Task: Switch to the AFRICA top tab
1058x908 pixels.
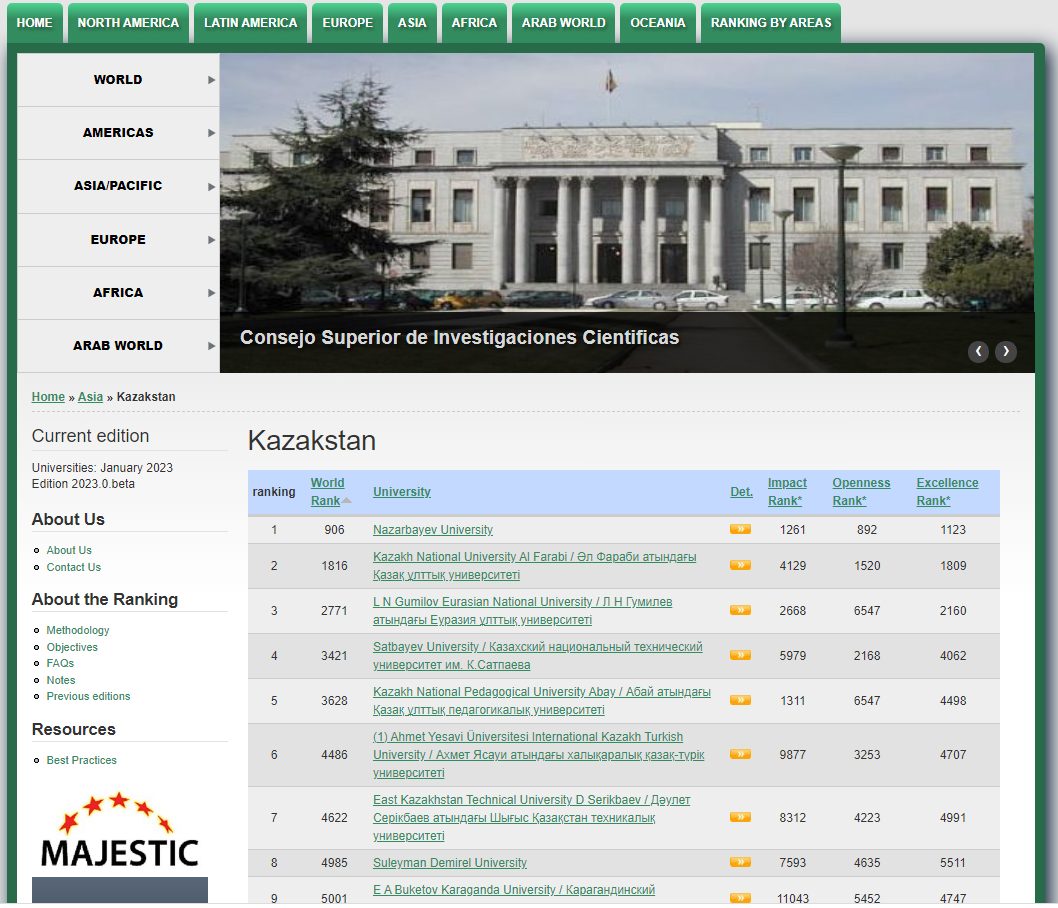Action: pos(474,23)
